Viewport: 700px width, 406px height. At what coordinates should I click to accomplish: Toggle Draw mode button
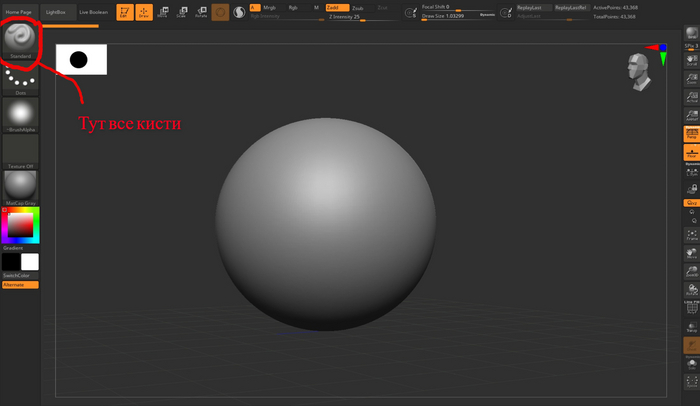(x=143, y=12)
